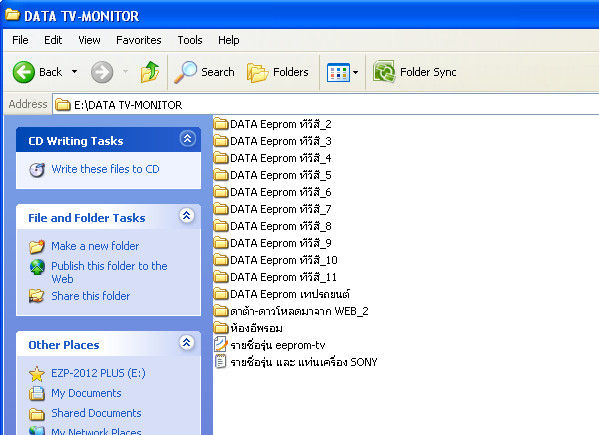The height and width of the screenshot is (435, 599).
Task: Select the SONY text file icon
Action: (220, 362)
